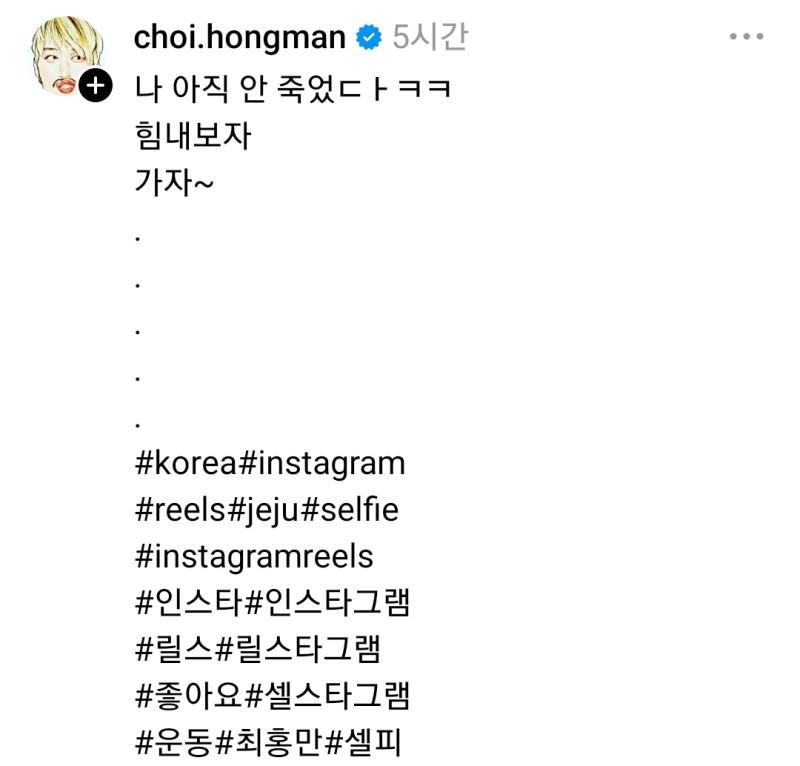Open the #인스타그램 hashtag
Screen dimensions: 800x766
coord(327,603)
